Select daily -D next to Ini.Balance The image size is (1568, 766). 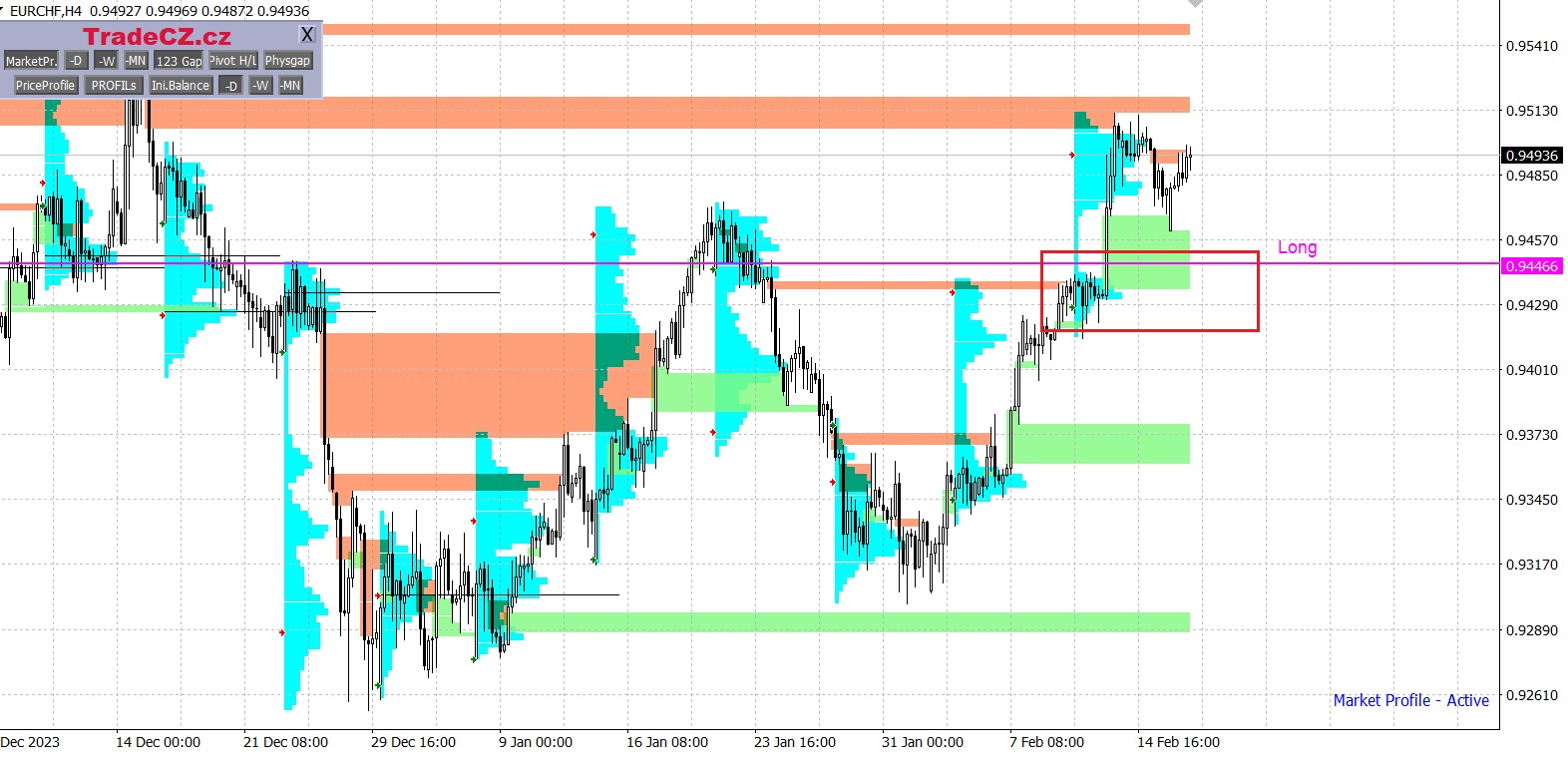[x=230, y=86]
